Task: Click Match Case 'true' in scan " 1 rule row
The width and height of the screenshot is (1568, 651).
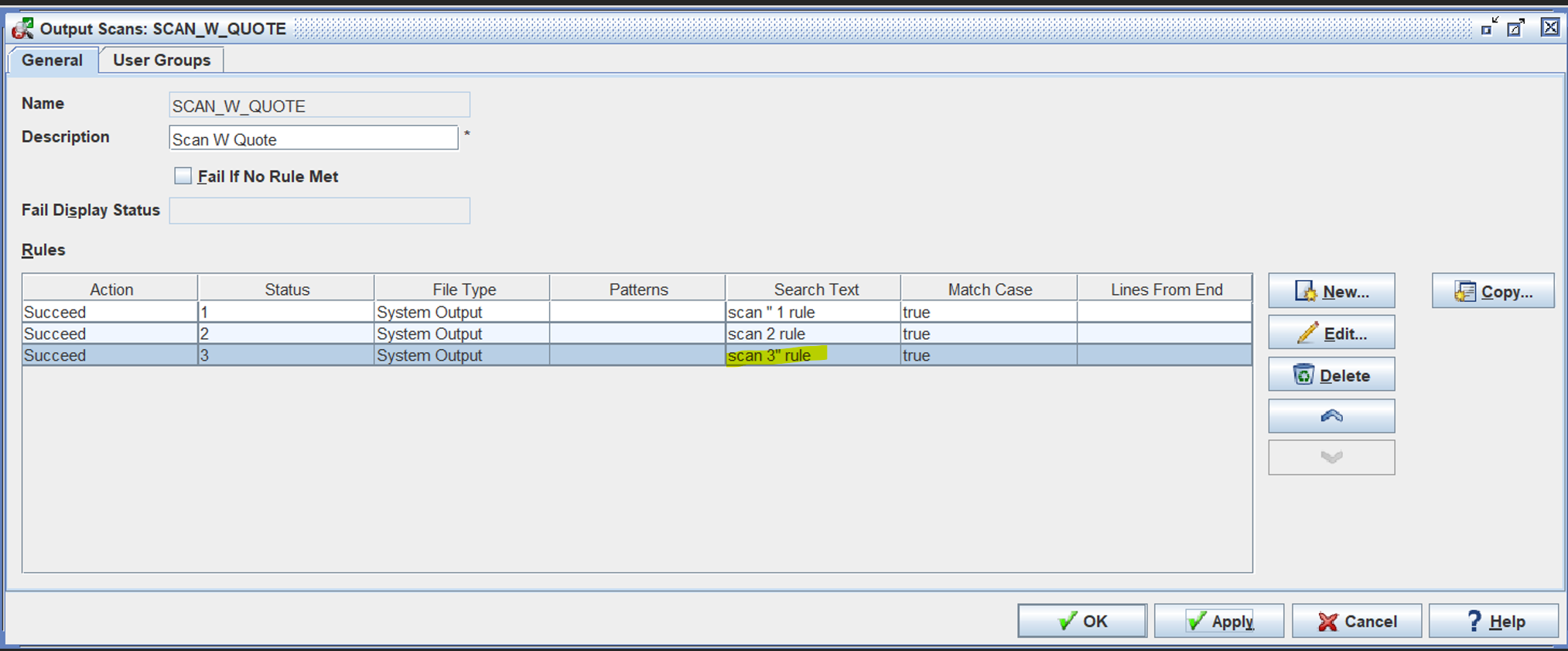Action: pyautogui.click(x=989, y=312)
